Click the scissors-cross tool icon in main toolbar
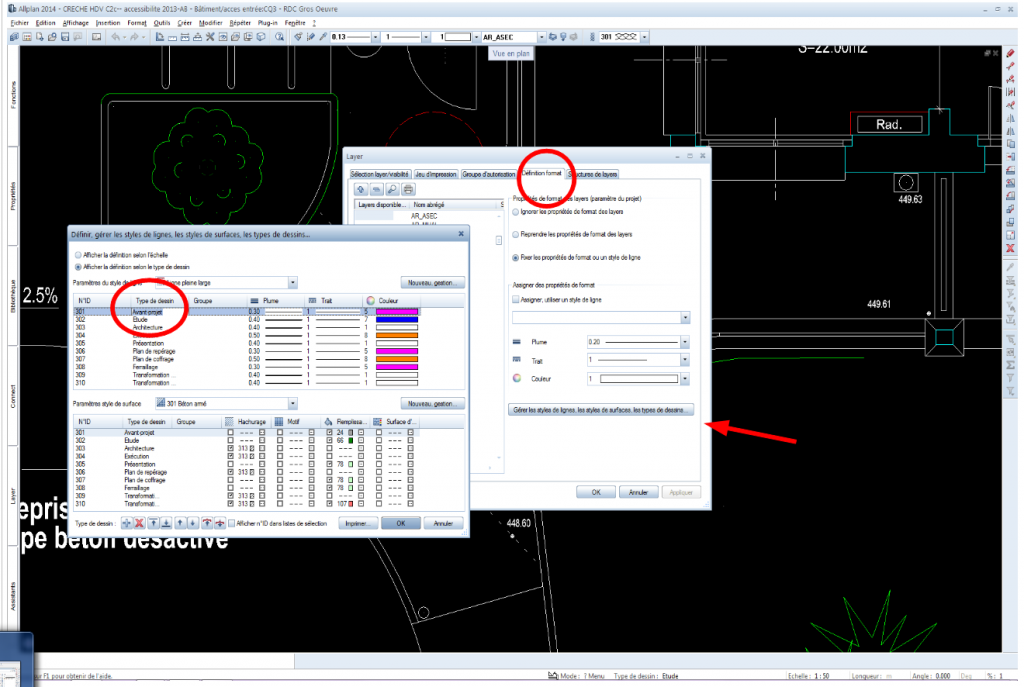1024x687 pixels. pyautogui.click(x=210, y=37)
